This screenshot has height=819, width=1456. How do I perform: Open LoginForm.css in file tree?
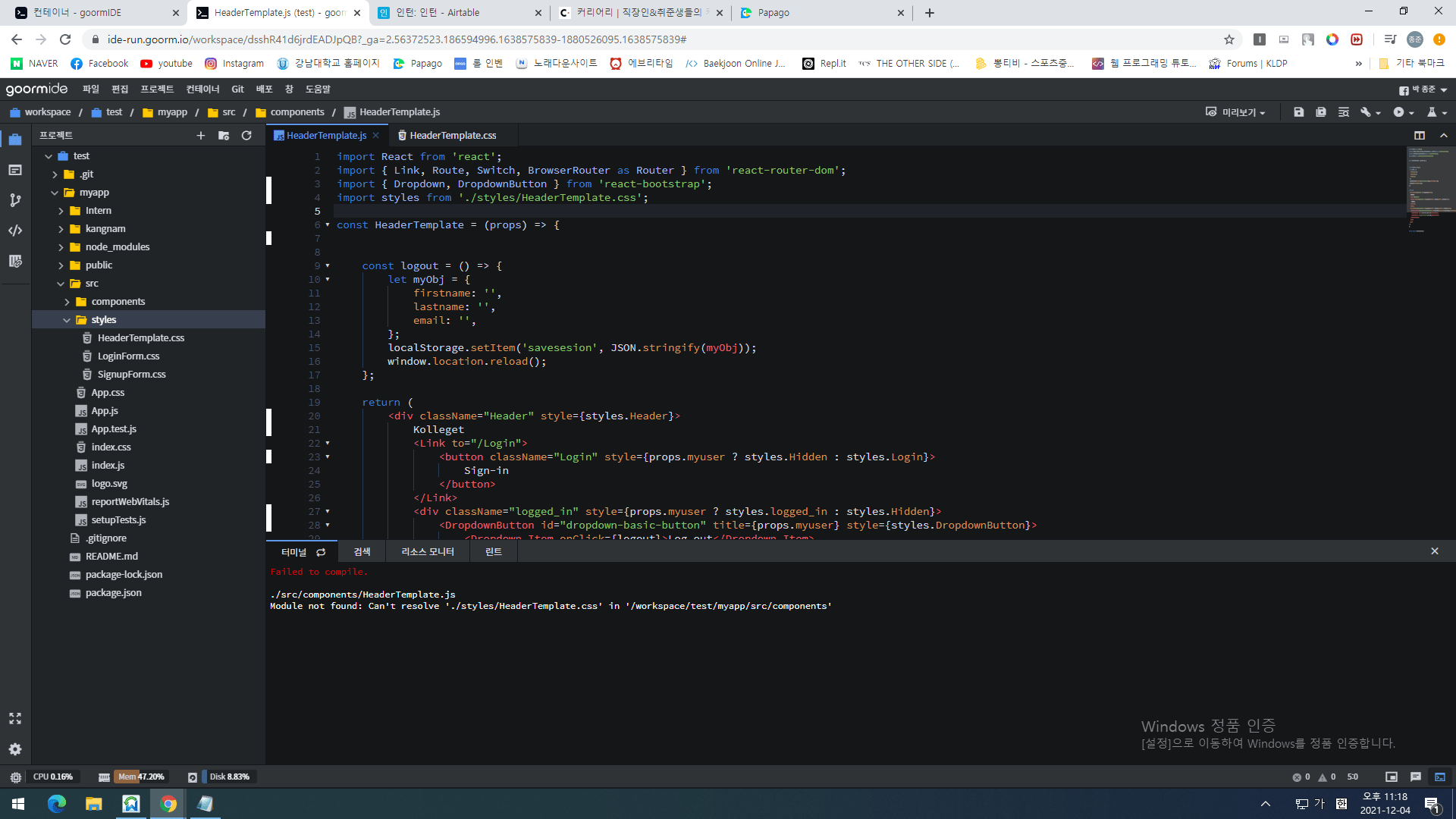(128, 356)
